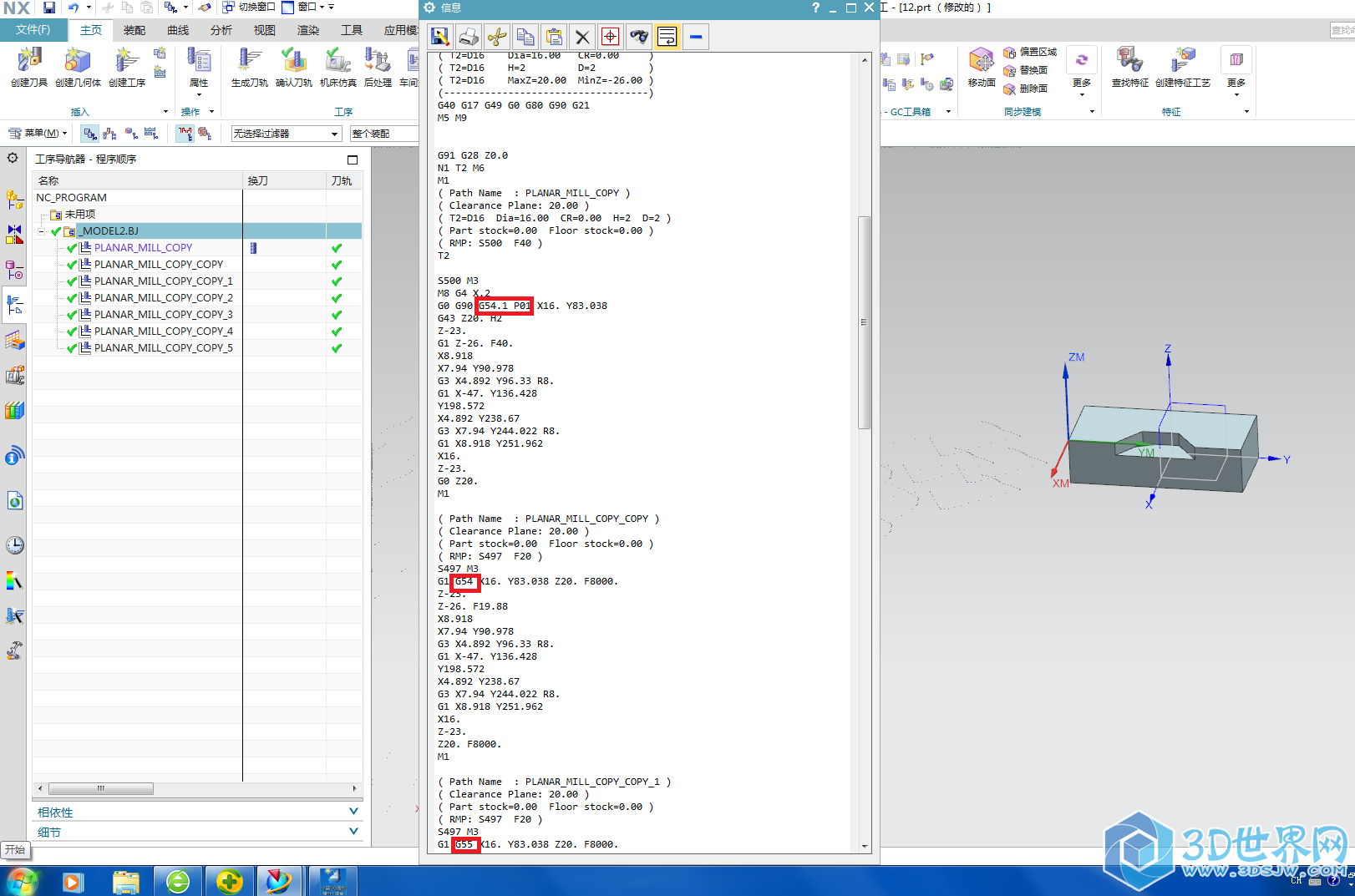Expand the 操作 group dropdown arrow
The height and width of the screenshot is (896, 1355).
click(x=212, y=112)
